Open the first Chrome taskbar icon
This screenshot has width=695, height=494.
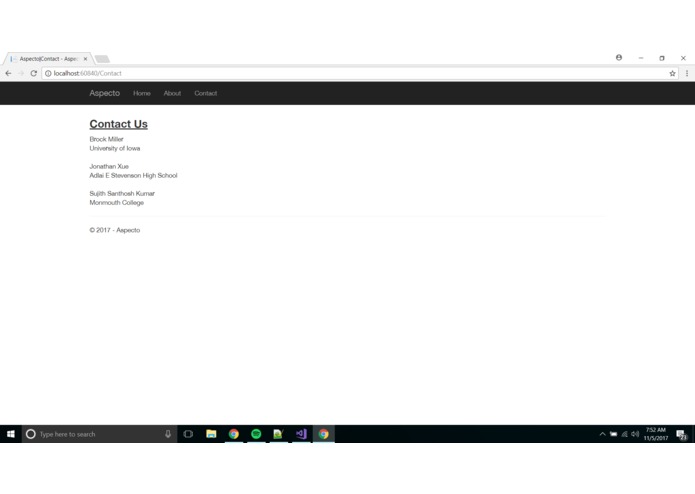click(234, 434)
